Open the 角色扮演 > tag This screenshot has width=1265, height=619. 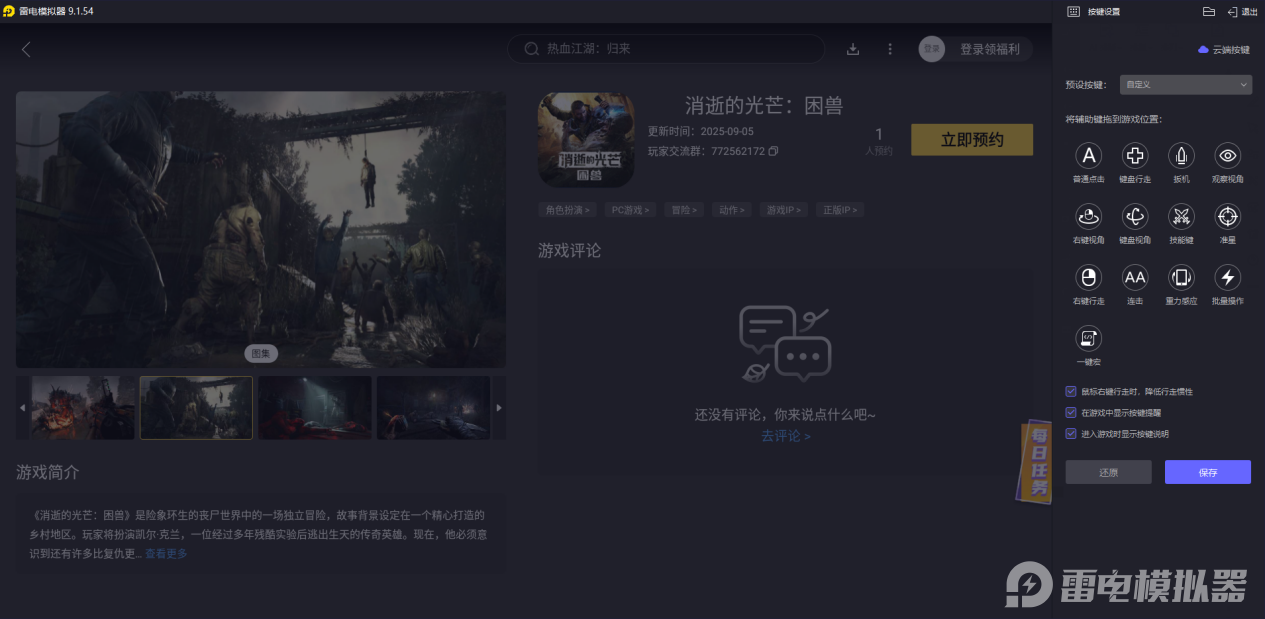(567, 210)
